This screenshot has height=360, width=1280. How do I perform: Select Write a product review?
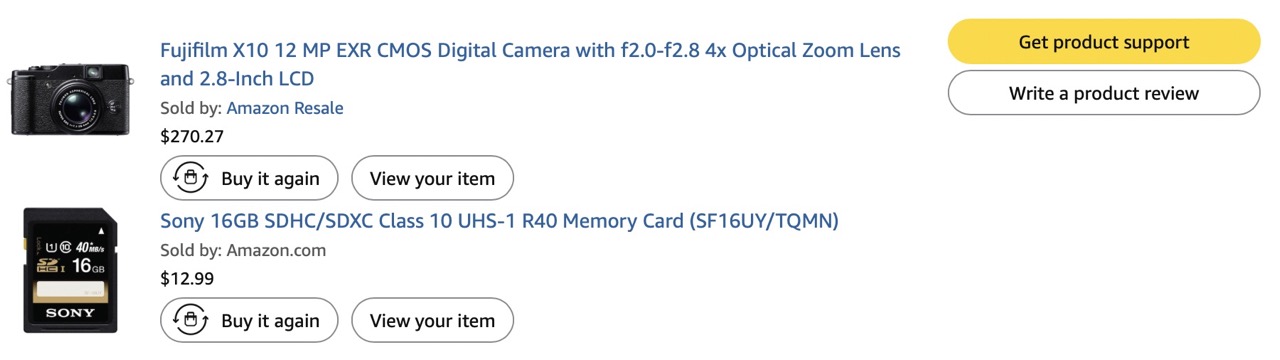1104,93
